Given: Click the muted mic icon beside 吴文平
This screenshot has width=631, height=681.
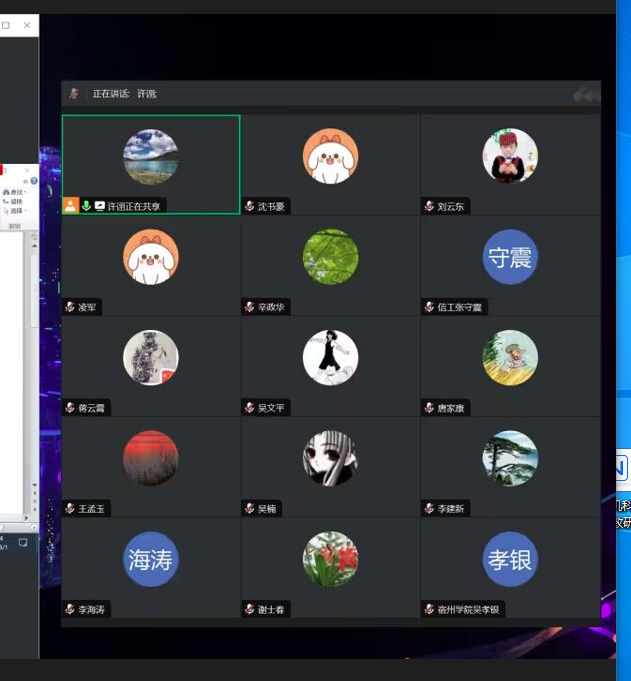Looking at the screenshot, I should click(250, 408).
